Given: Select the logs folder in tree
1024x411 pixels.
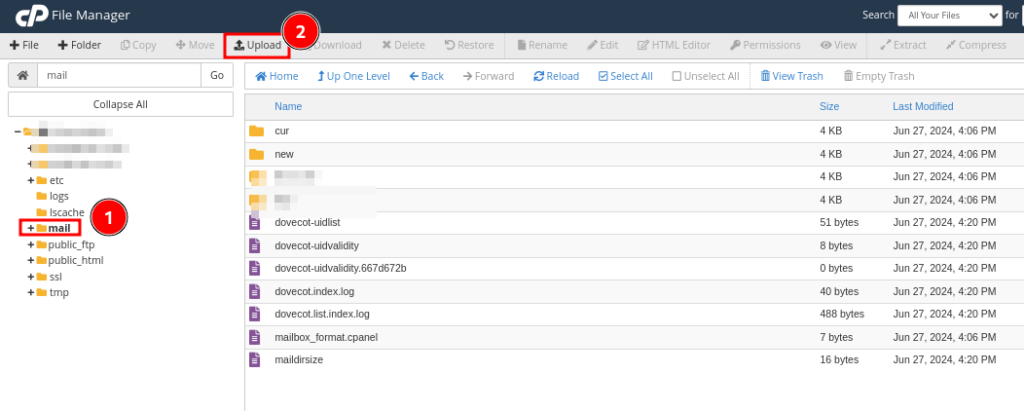Looking at the screenshot, I should tap(59, 196).
